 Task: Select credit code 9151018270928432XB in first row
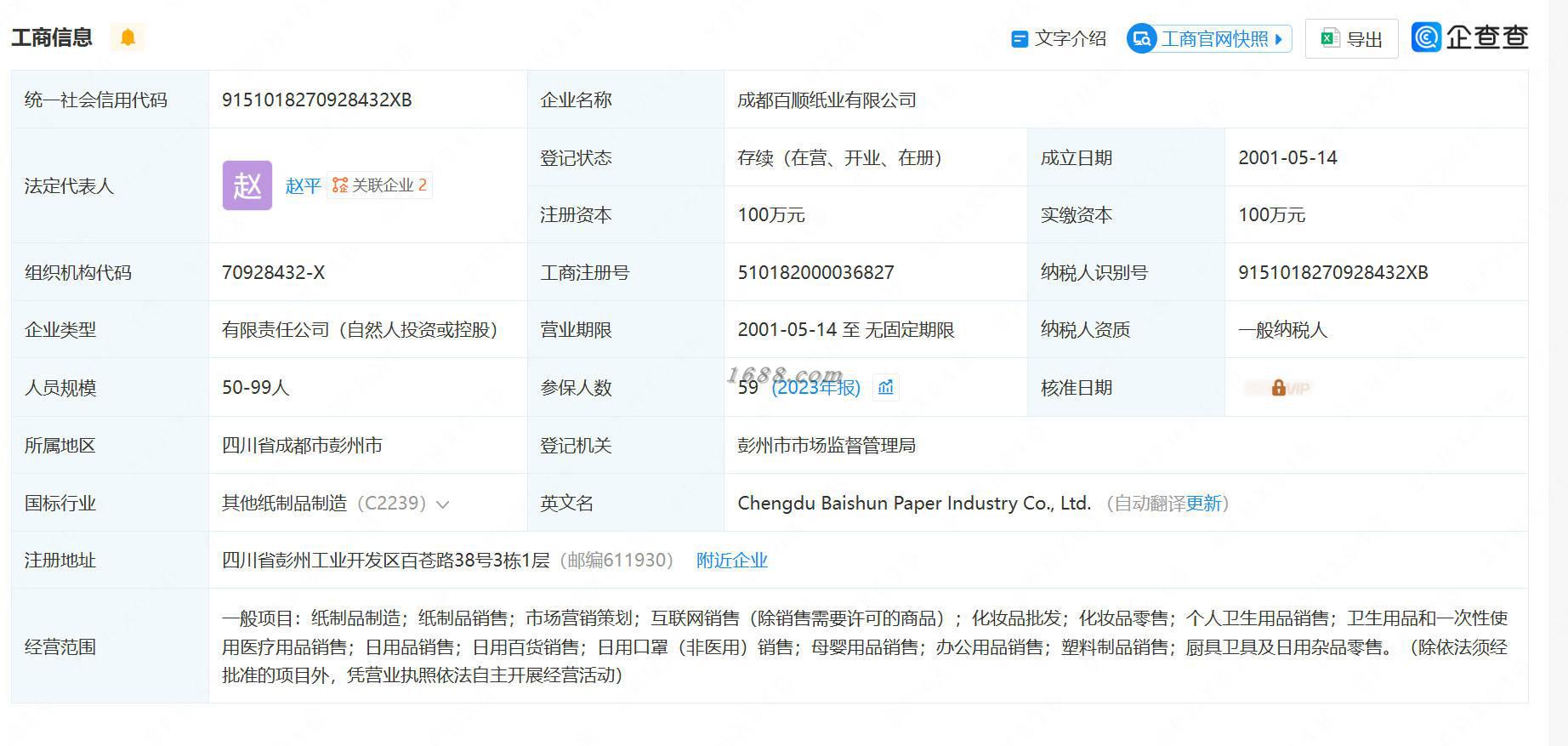[x=317, y=100]
